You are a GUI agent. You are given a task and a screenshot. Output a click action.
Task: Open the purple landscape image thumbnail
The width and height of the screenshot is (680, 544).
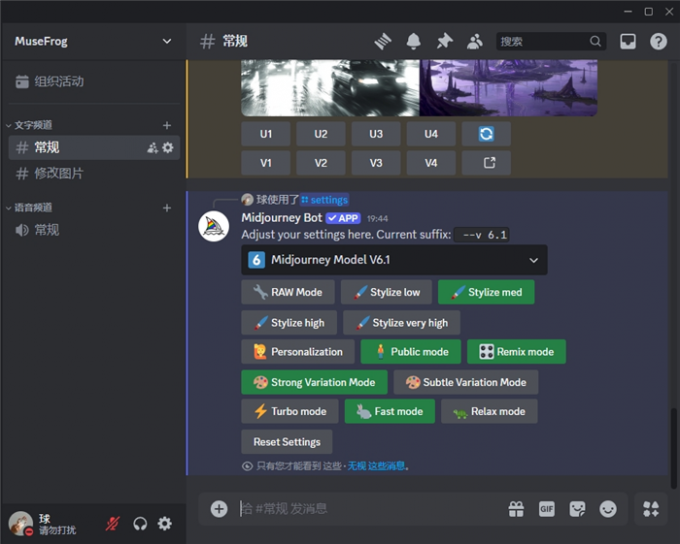tap(508, 88)
